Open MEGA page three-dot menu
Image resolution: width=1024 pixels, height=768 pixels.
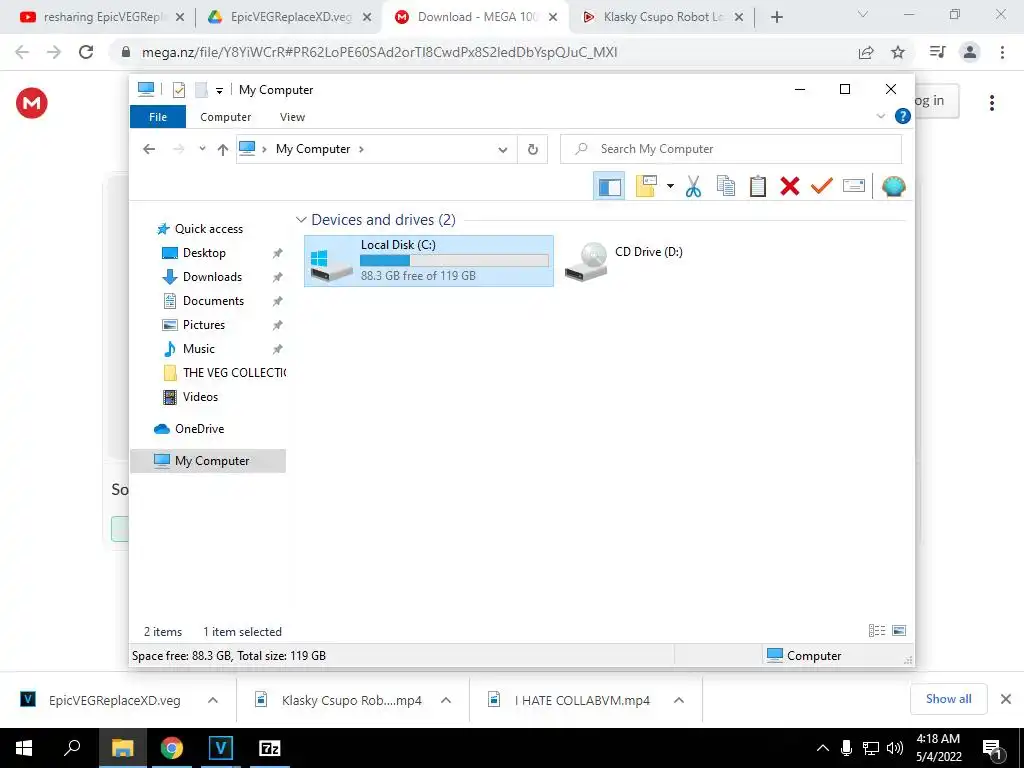pos(991,103)
